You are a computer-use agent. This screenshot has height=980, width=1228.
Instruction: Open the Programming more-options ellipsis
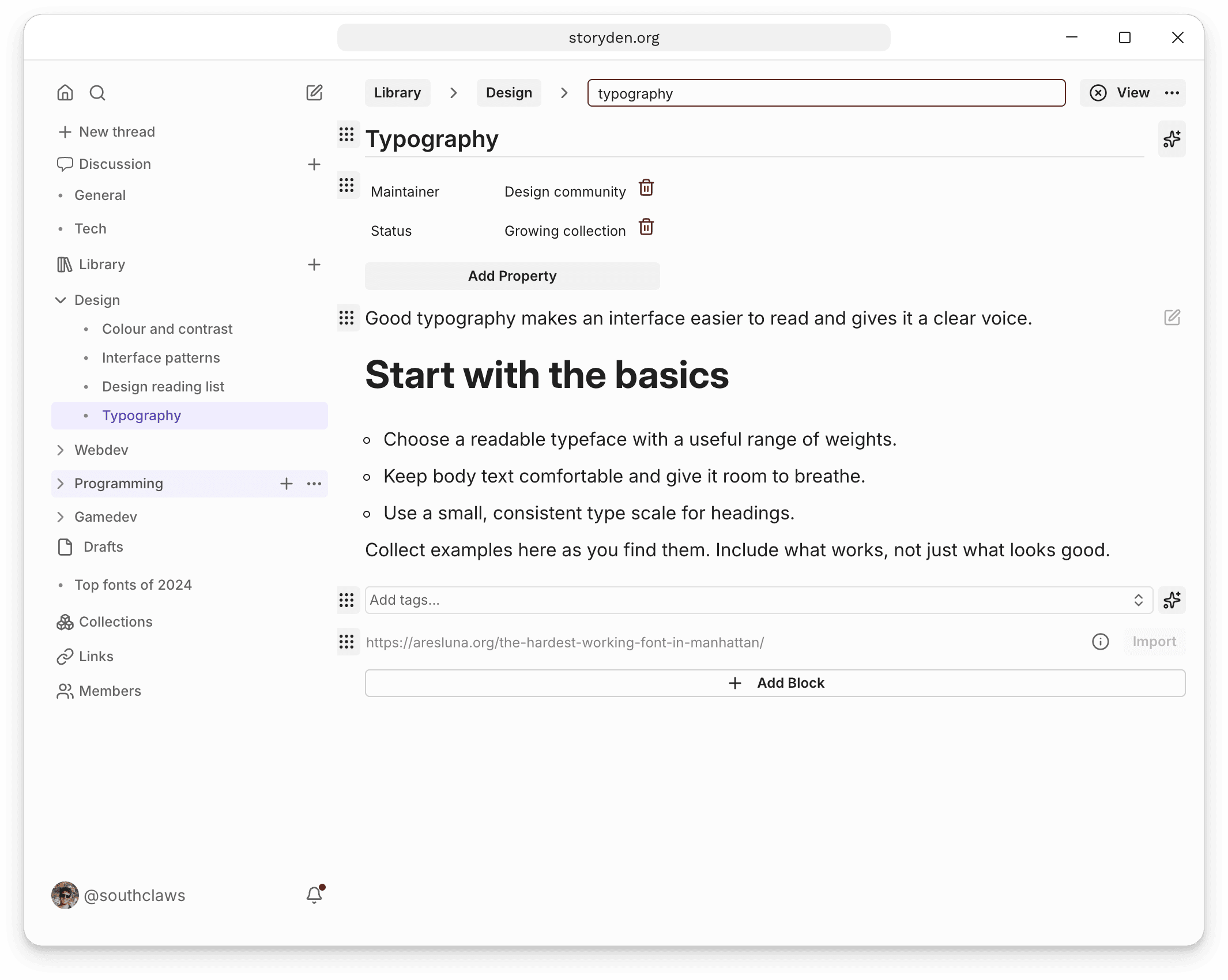tap(314, 484)
